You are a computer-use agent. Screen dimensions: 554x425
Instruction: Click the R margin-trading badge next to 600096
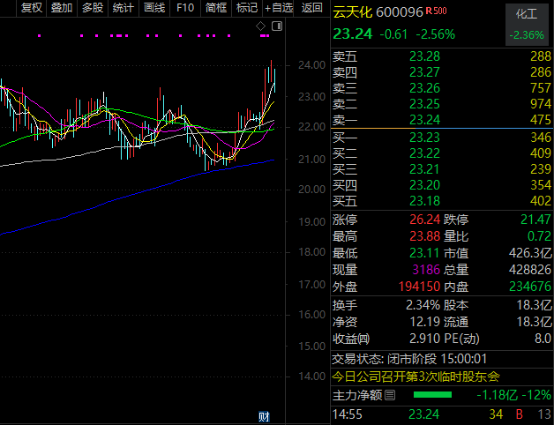point(429,11)
